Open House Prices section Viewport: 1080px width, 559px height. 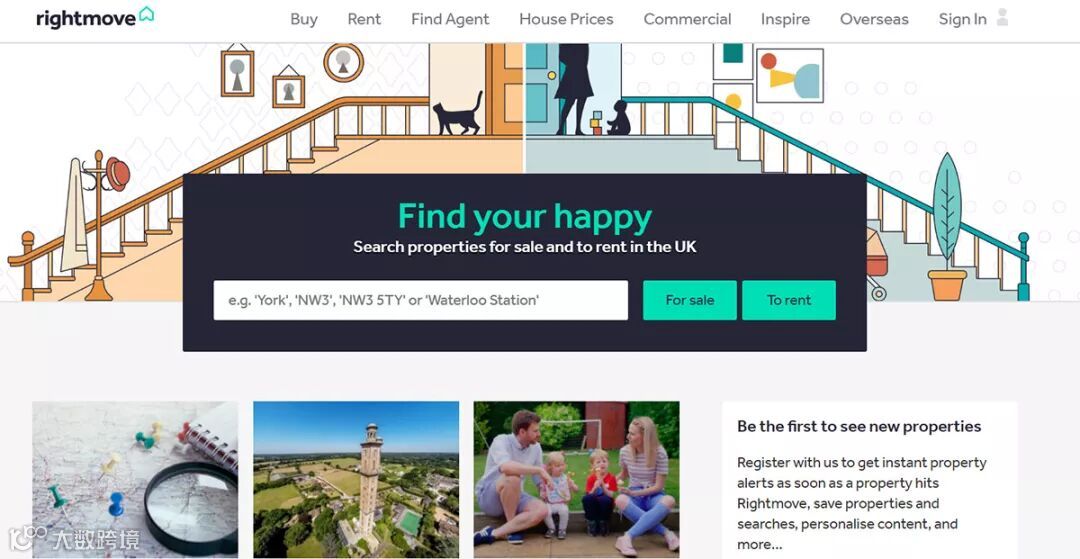(x=566, y=19)
